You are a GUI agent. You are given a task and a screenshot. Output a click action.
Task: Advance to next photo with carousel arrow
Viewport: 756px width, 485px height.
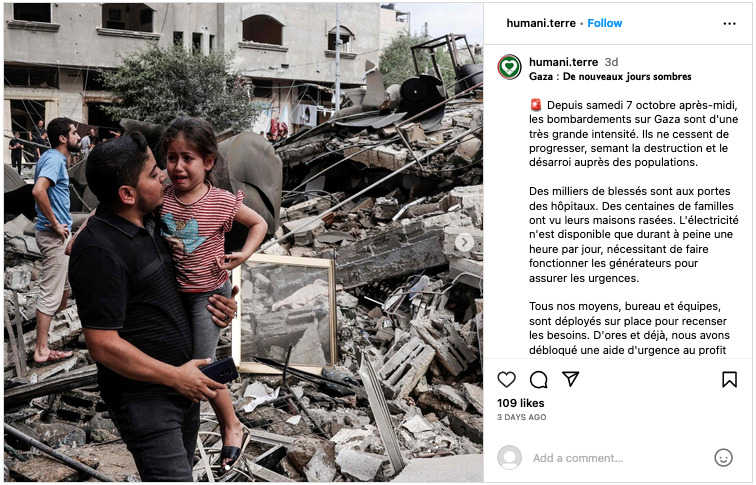[464, 242]
